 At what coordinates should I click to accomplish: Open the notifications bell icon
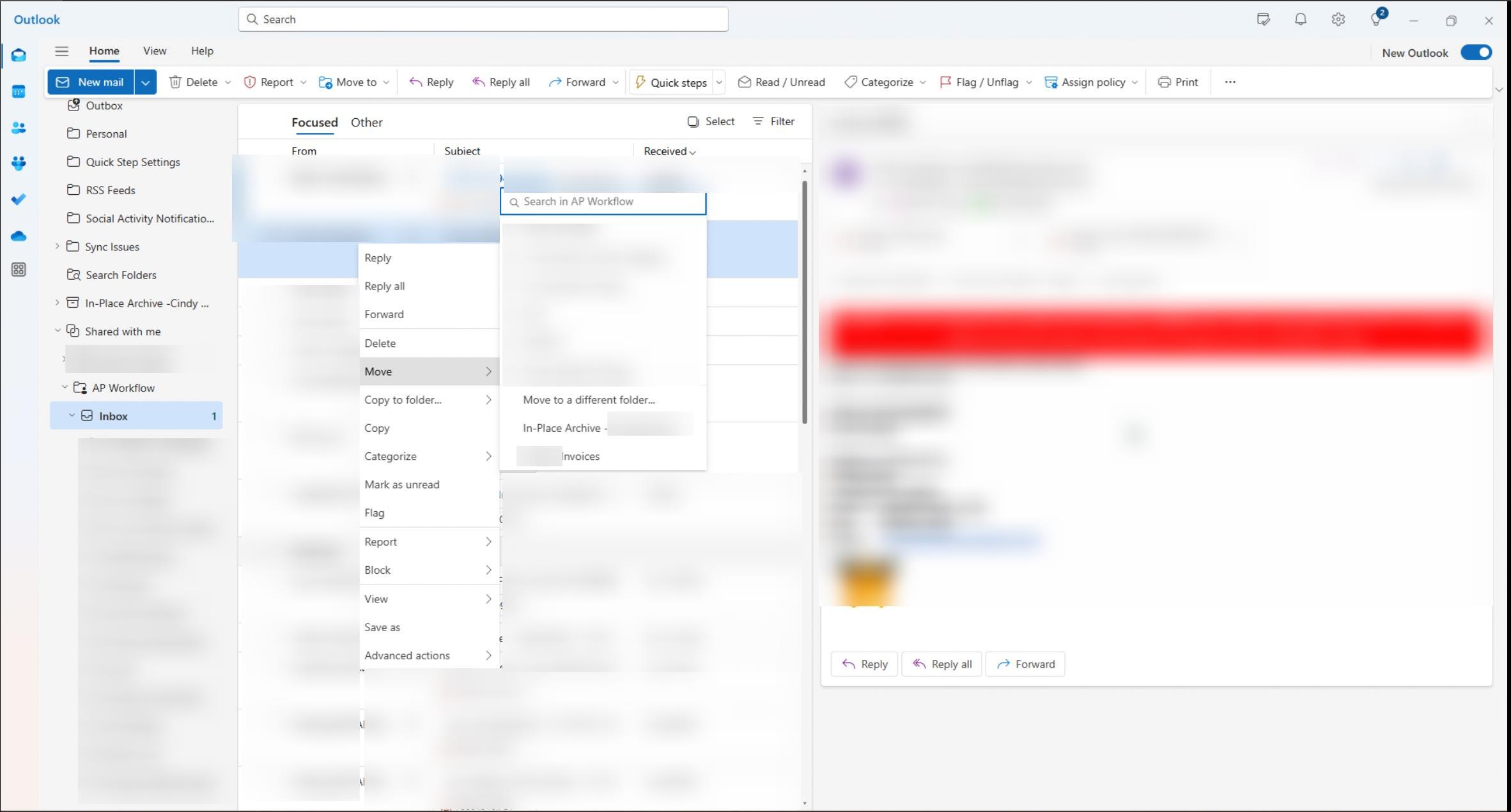coord(1300,19)
